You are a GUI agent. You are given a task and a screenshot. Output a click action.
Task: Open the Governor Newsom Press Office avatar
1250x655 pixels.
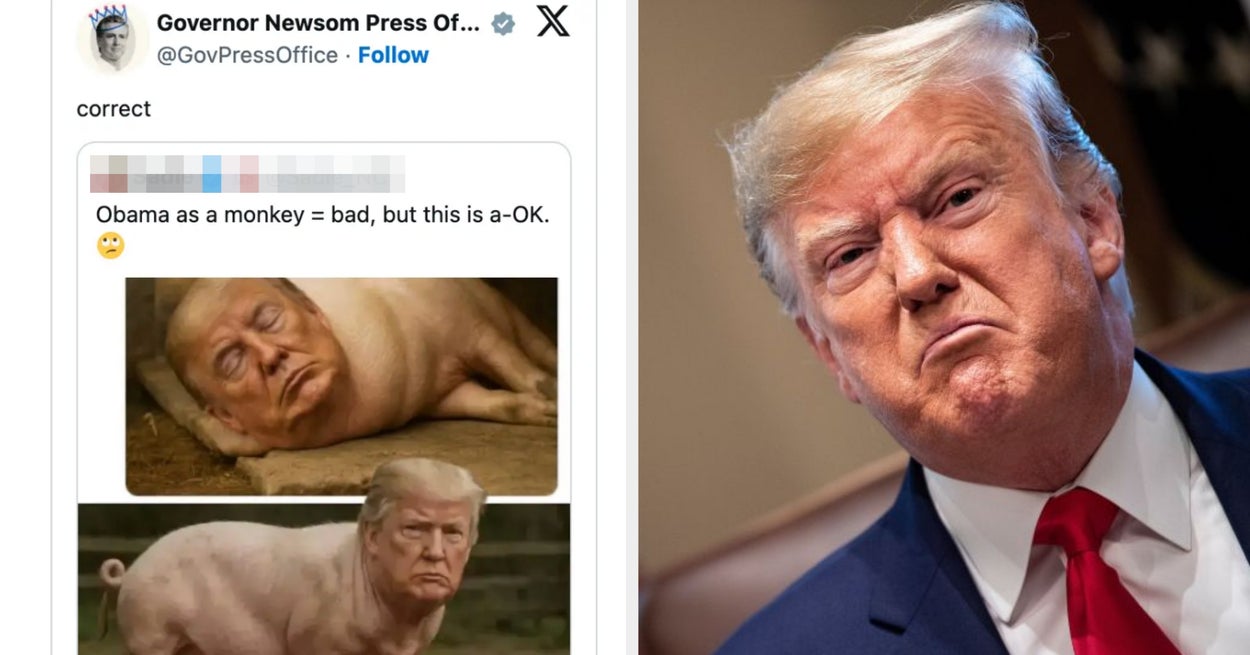pyautogui.click(x=112, y=38)
